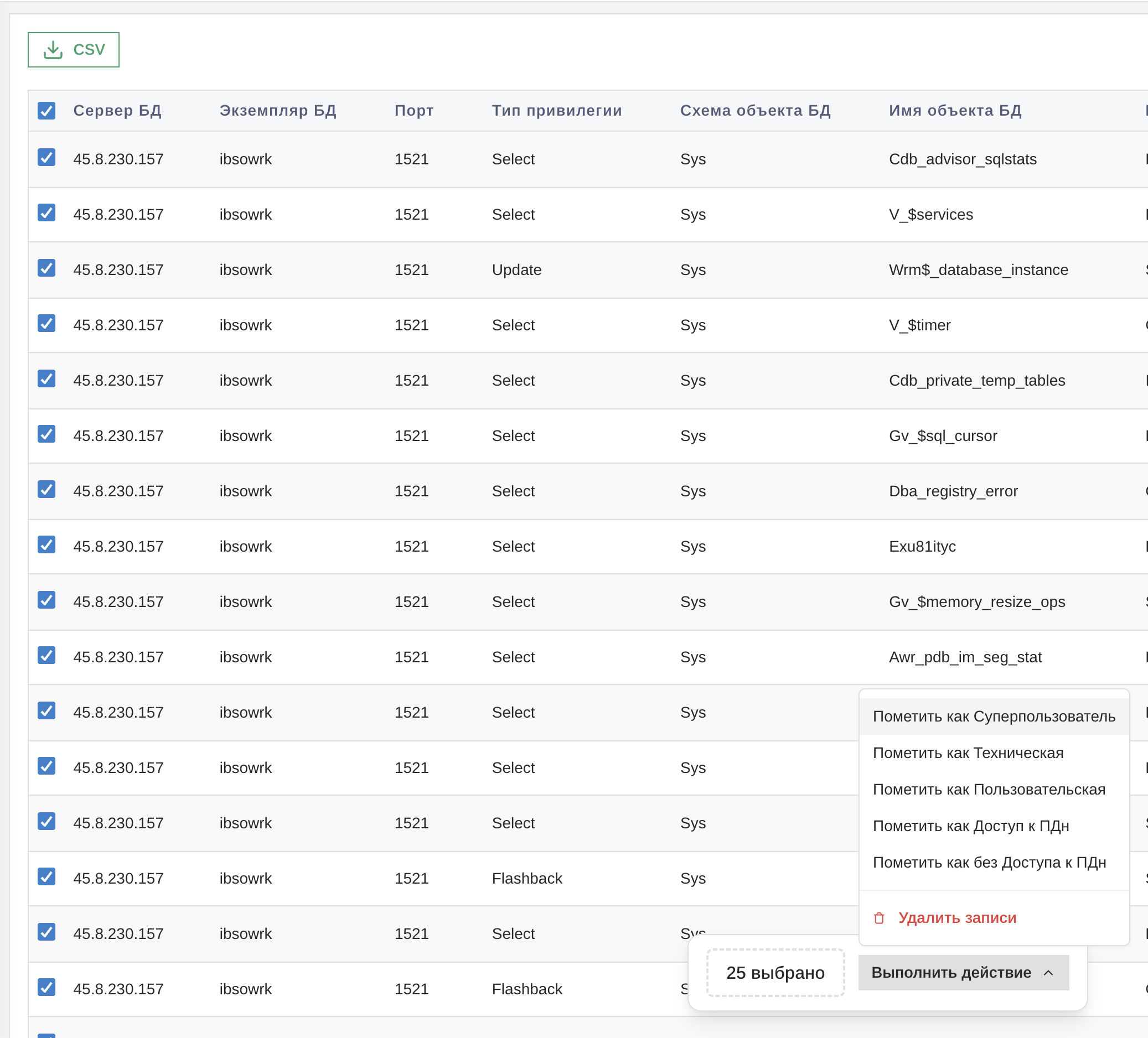Viewport: 1148px width, 1038px height.
Task: Select Пометить как Техническая option
Action: coord(968,753)
